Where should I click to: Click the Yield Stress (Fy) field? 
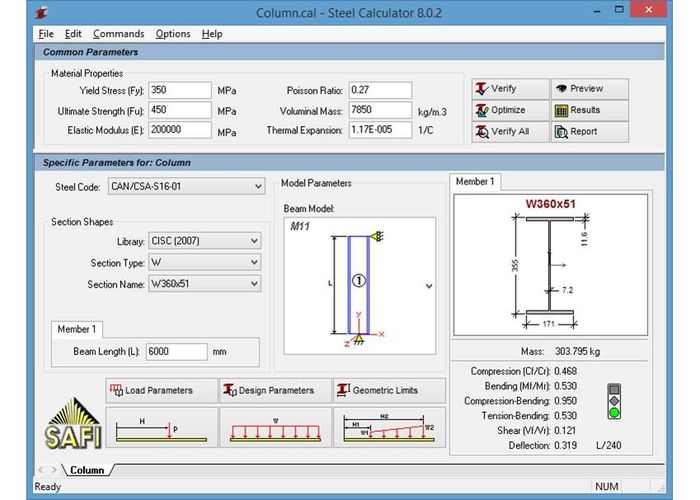pos(180,90)
